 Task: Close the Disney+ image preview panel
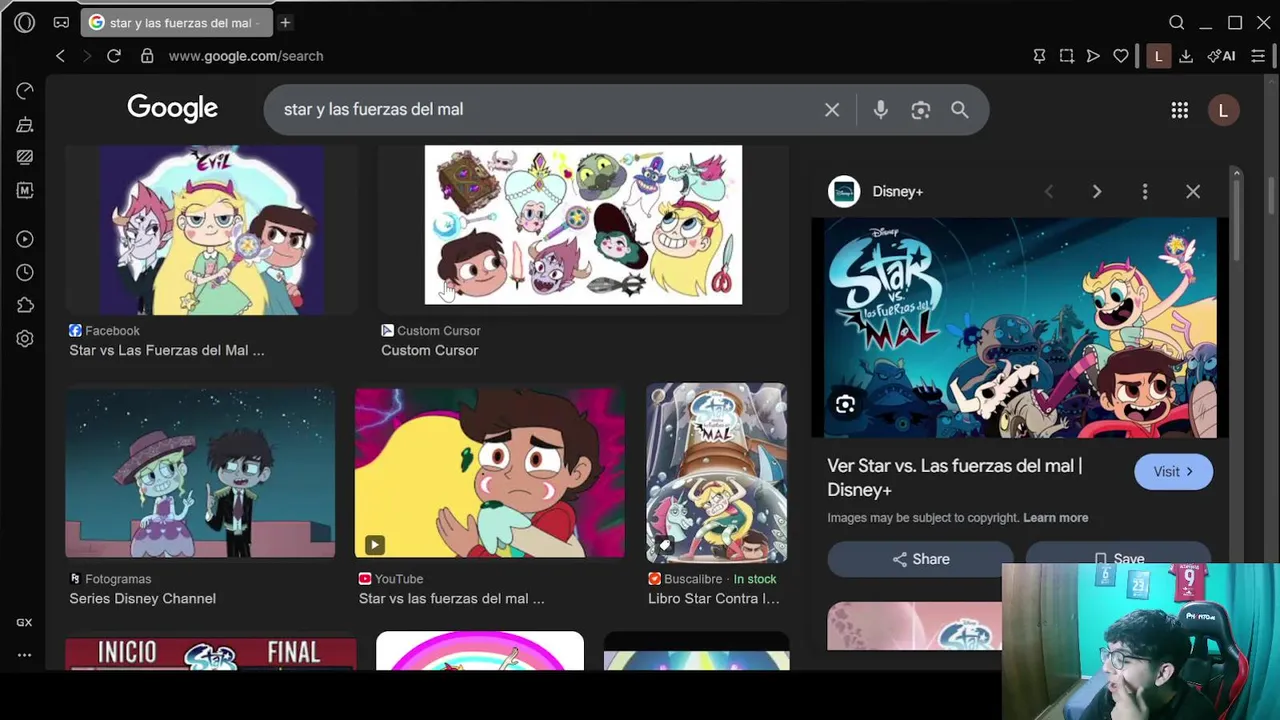click(x=1193, y=191)
